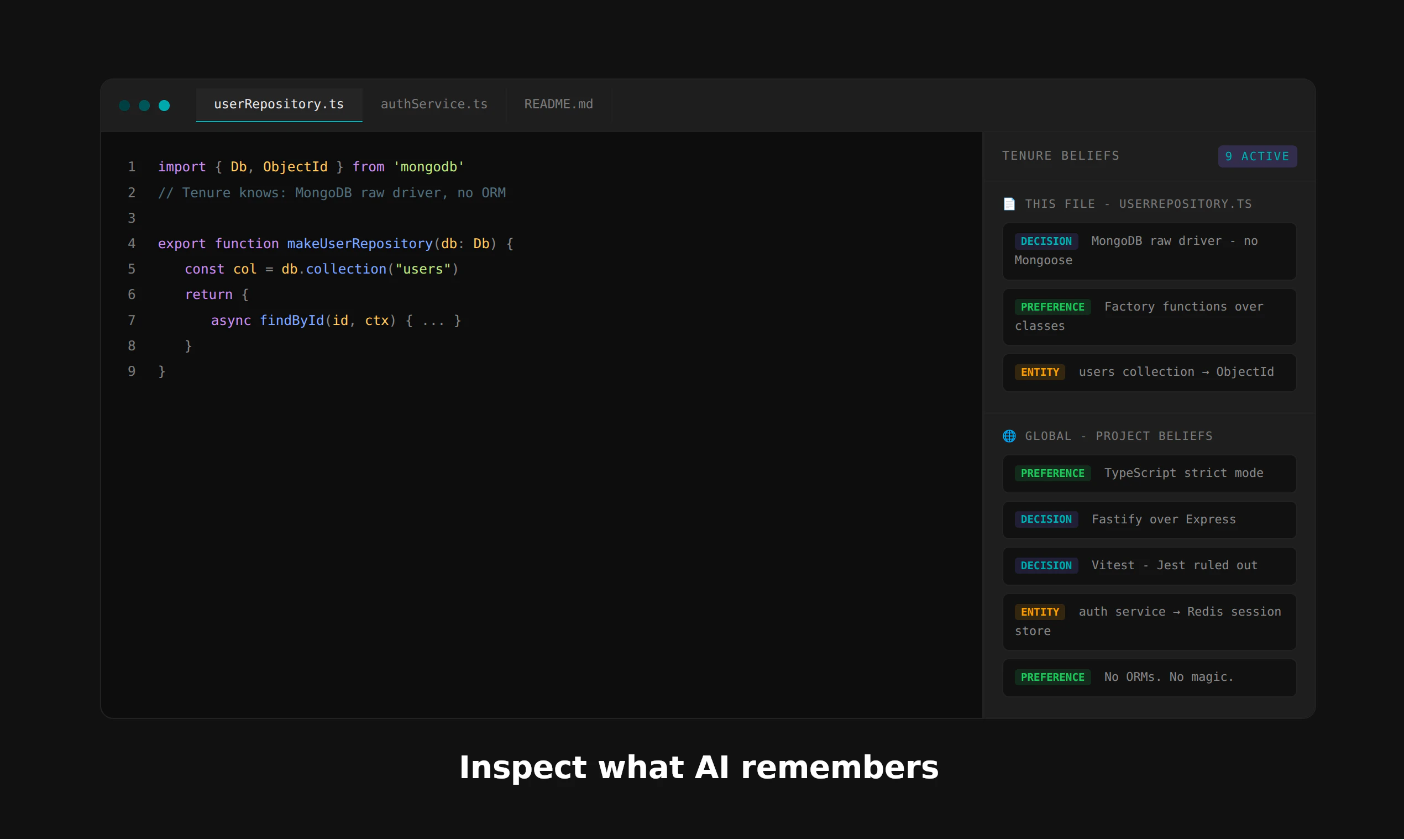Click the "users" collection string

423,270
